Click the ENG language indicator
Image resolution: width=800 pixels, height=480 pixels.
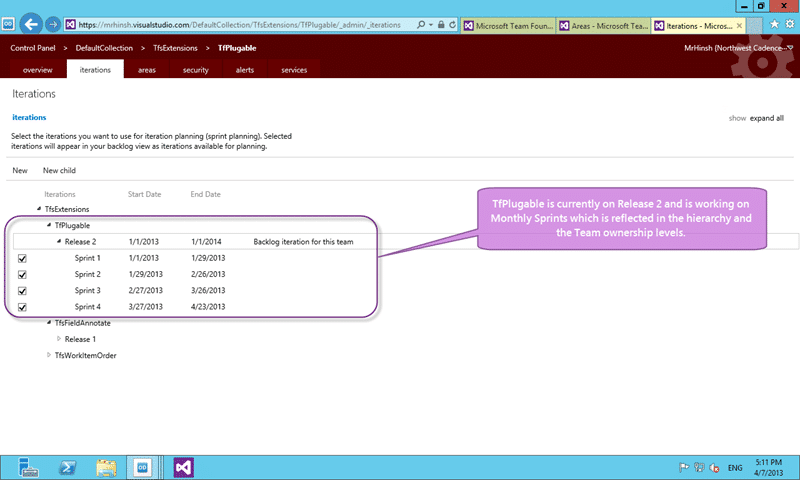(735, 468)
